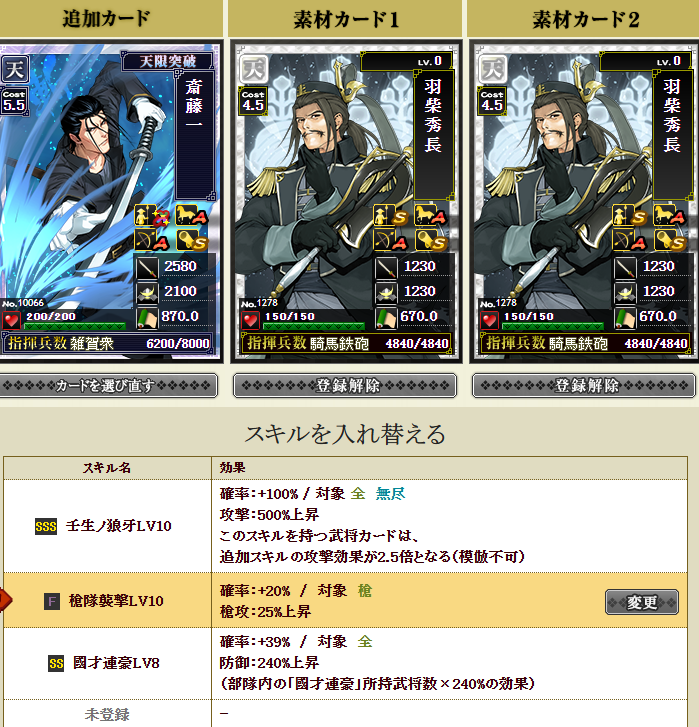Click the F rank badge of 槍隊襲撃

[52, 601]
